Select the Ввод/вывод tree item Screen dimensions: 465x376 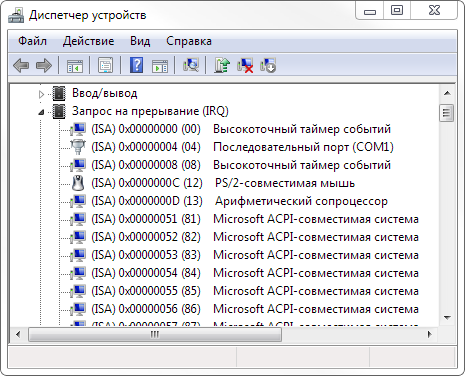click(x=105, y=93)
